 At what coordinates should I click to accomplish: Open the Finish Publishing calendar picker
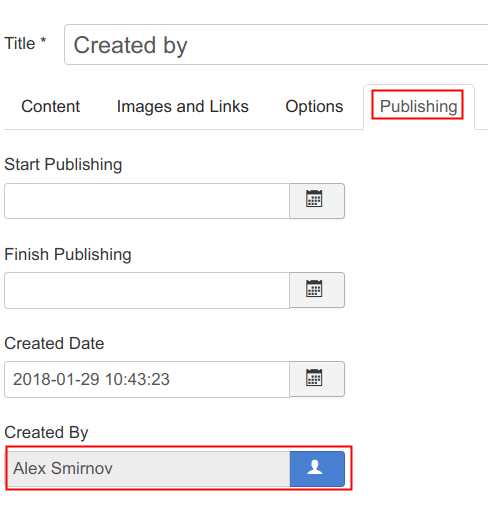(x=317, y=290)
